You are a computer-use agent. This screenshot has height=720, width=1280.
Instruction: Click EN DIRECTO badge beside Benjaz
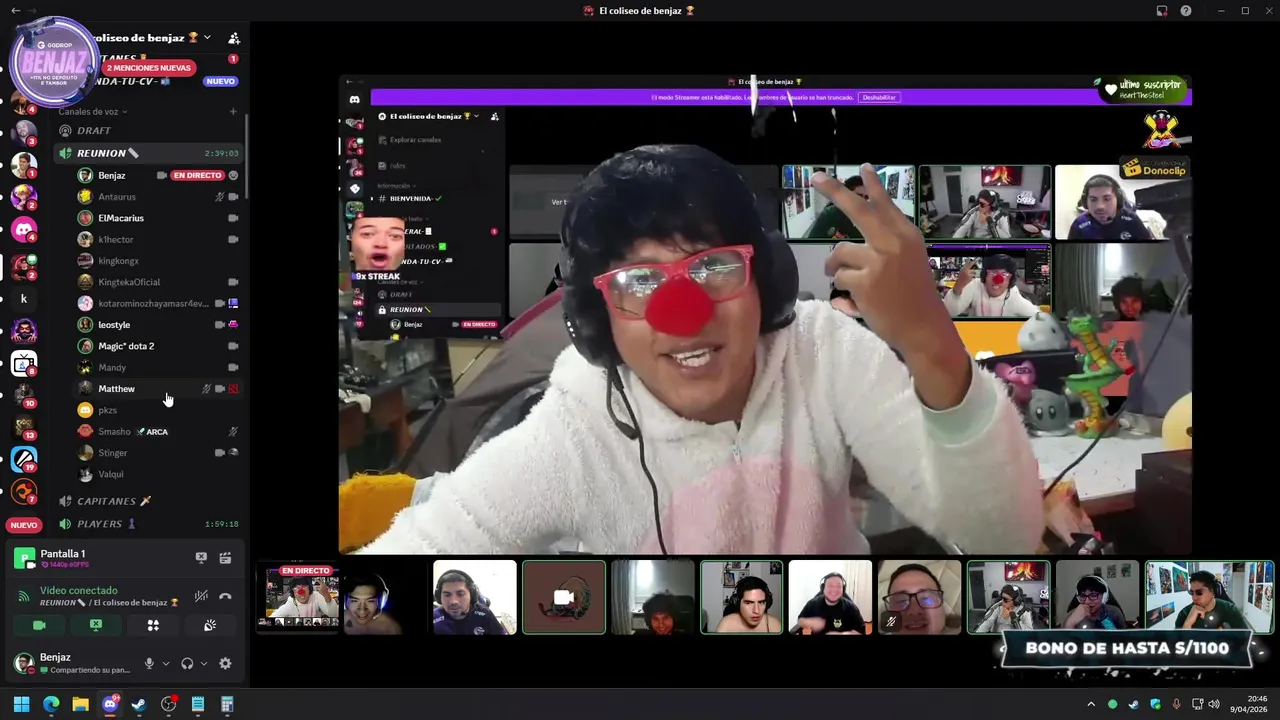click(197, 175)
